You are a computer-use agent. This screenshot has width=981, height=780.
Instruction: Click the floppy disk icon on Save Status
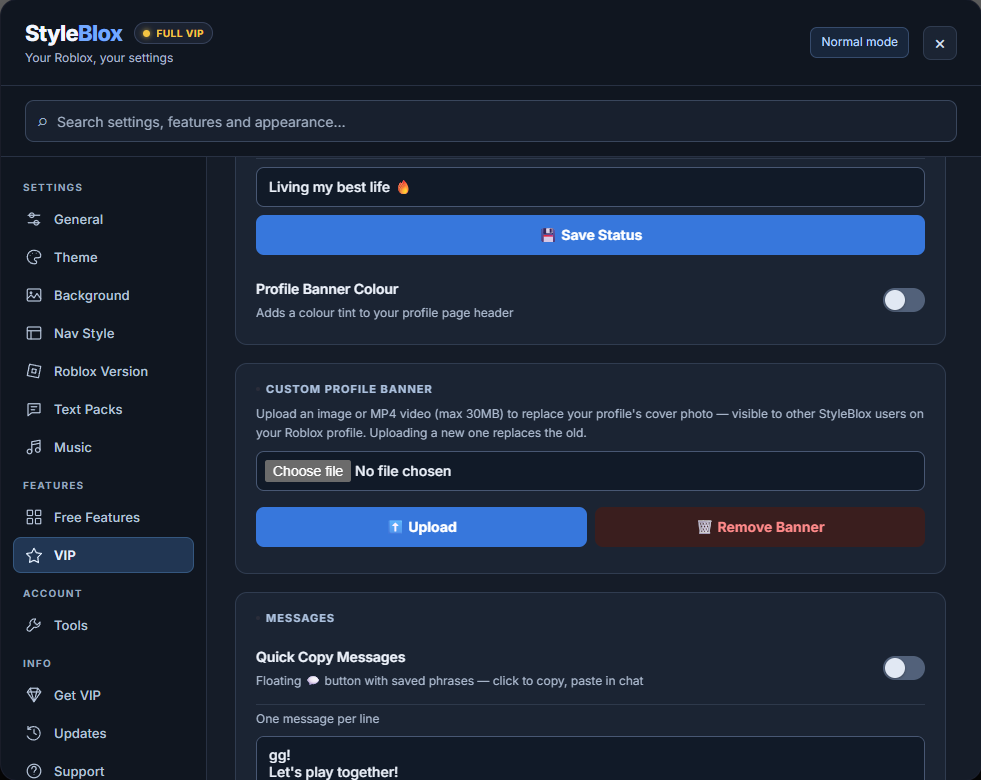pos(547,235)
